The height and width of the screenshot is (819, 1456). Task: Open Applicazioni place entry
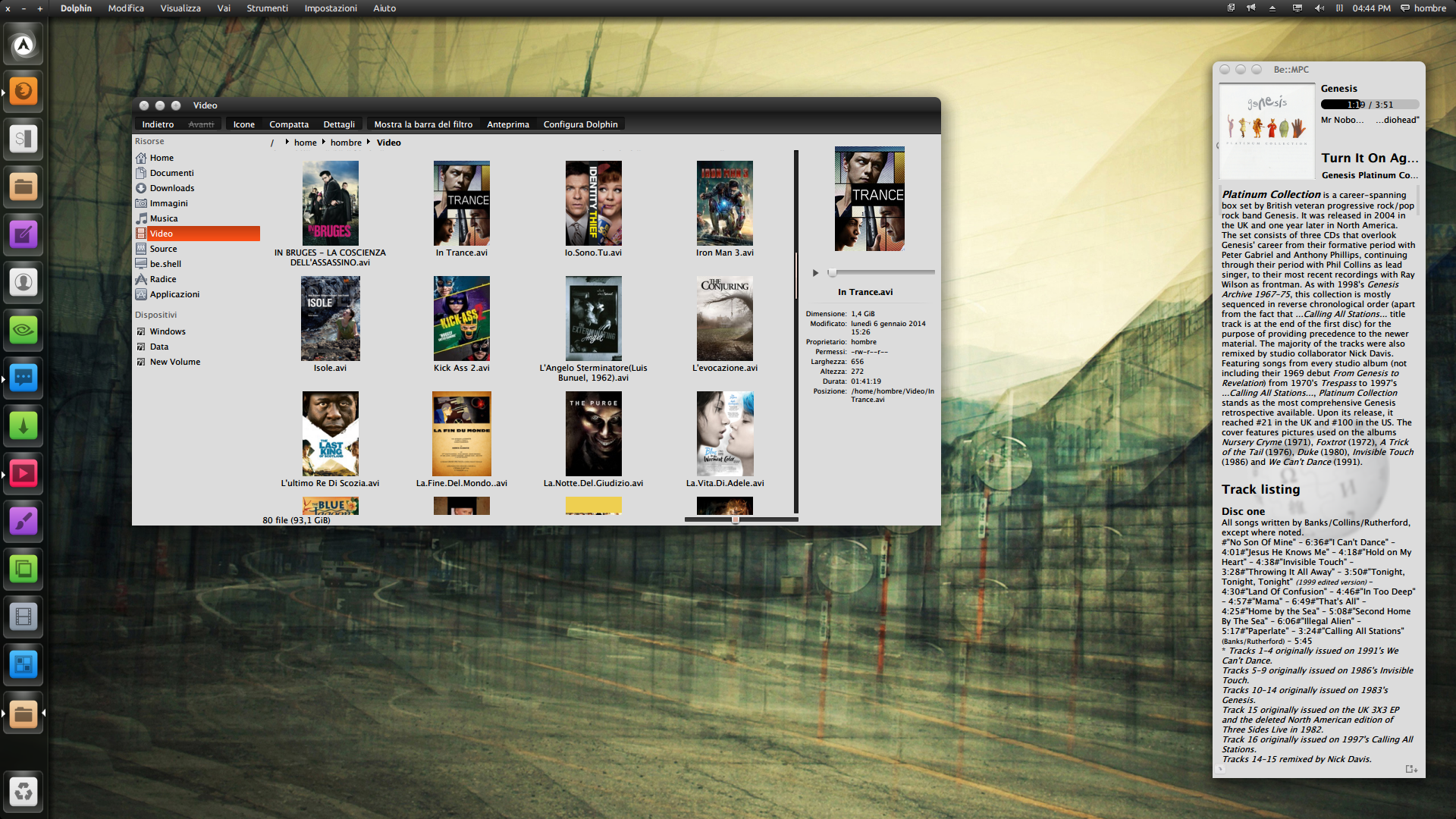tap(174, 294)
